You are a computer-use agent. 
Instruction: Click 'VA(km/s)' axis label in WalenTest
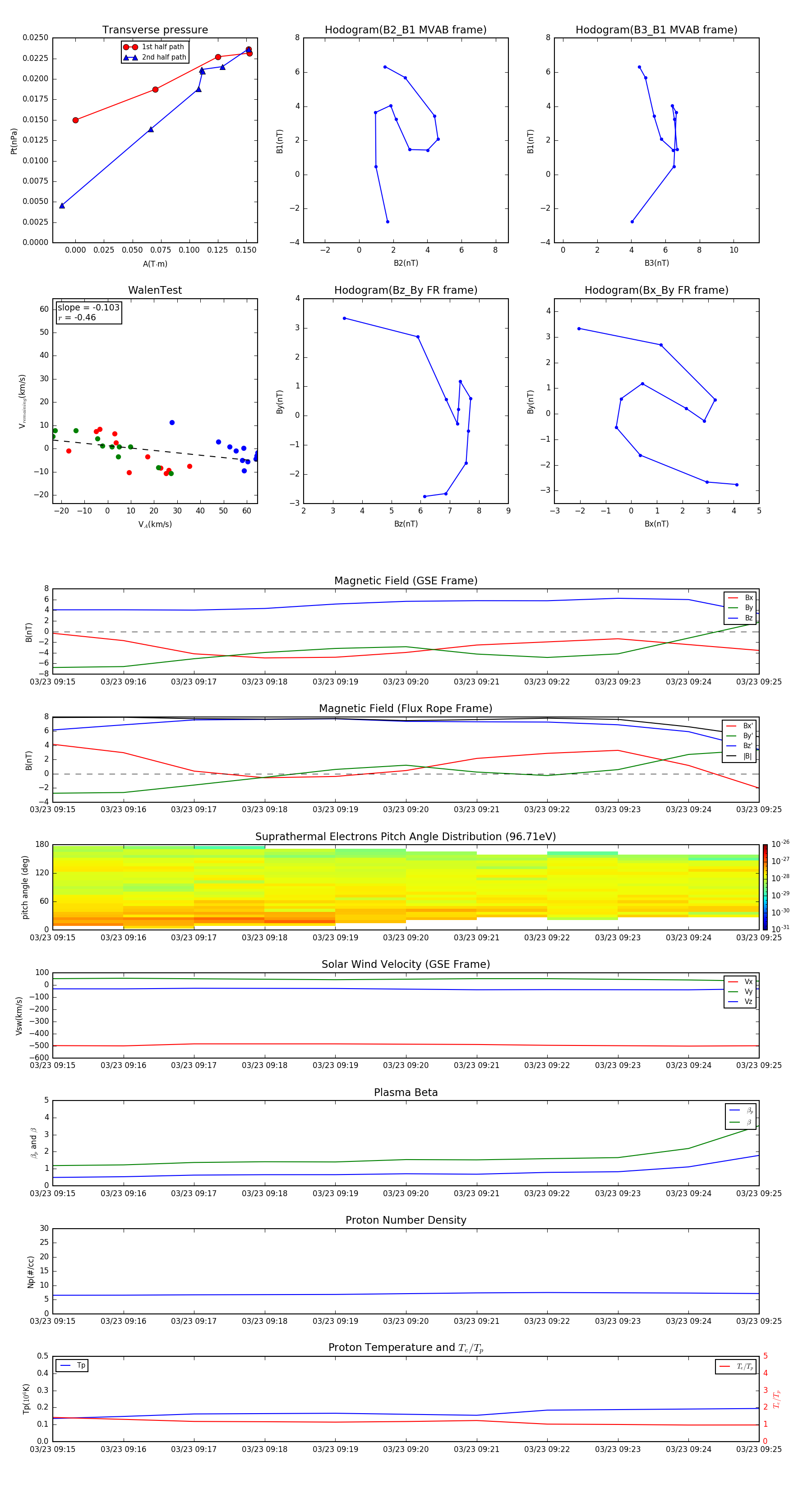pyautogui.click(x=155, y=524)
